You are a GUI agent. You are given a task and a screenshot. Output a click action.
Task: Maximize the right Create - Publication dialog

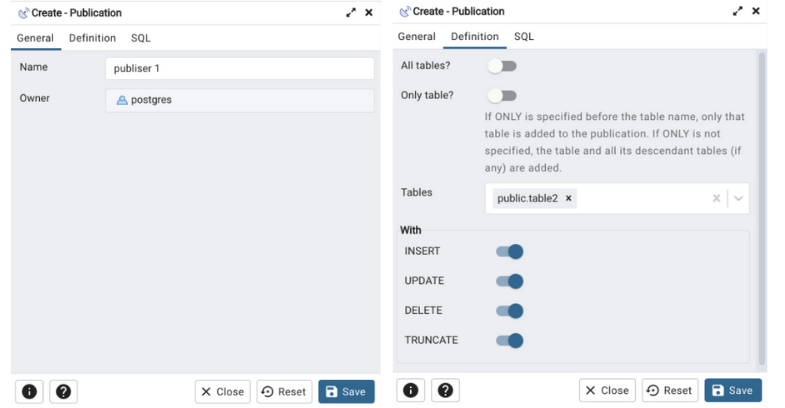(x=738, y=11)
